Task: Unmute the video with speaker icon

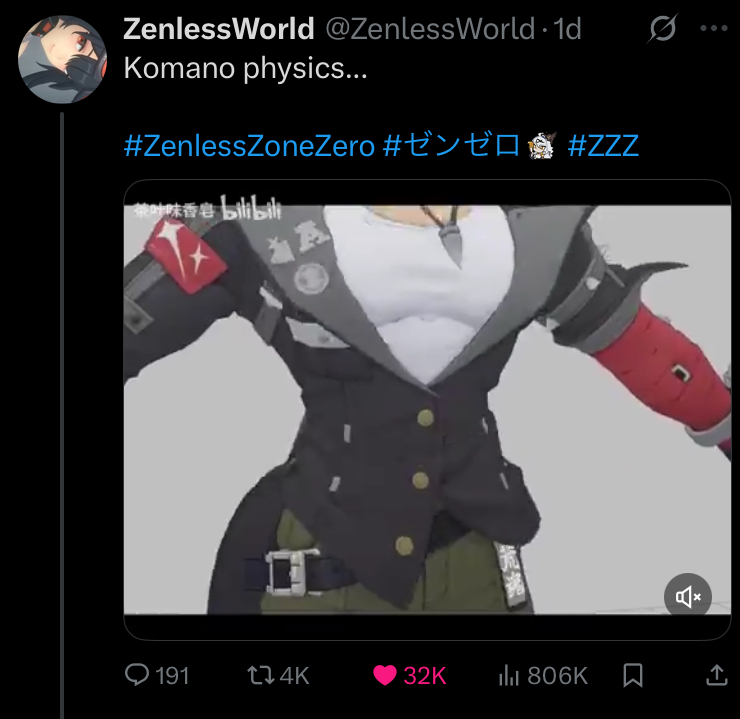Action: coord(688,597)
